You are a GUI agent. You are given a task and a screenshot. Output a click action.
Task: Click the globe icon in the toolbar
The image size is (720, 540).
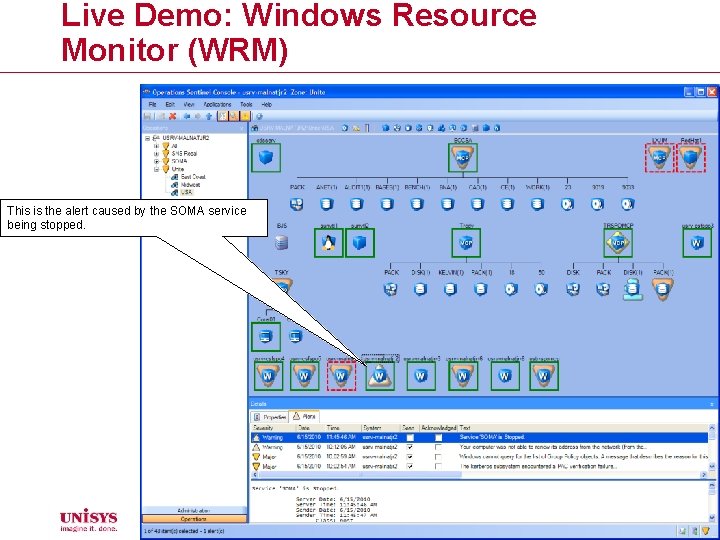[259, 116]
